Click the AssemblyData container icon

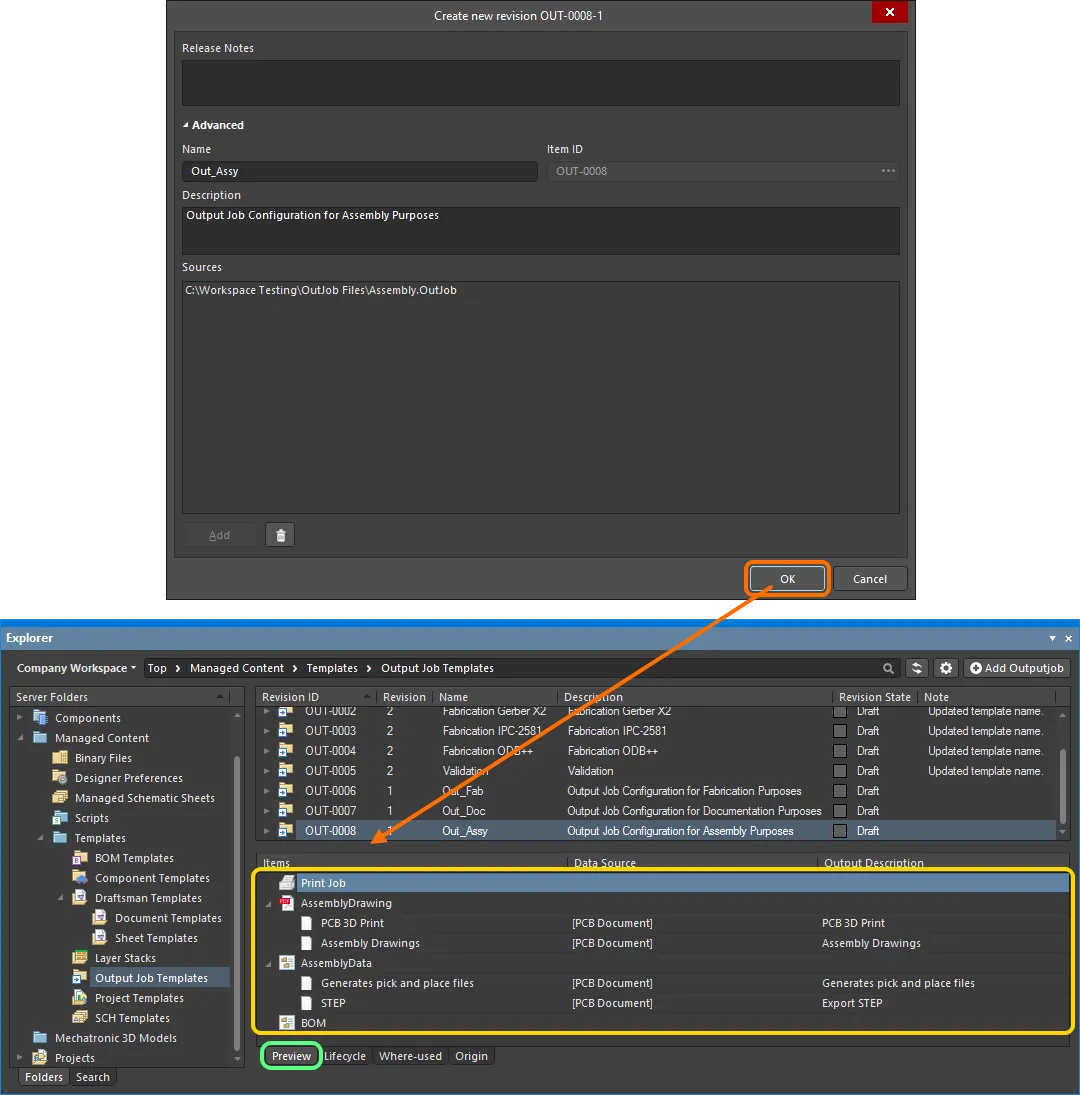(286, 962)
